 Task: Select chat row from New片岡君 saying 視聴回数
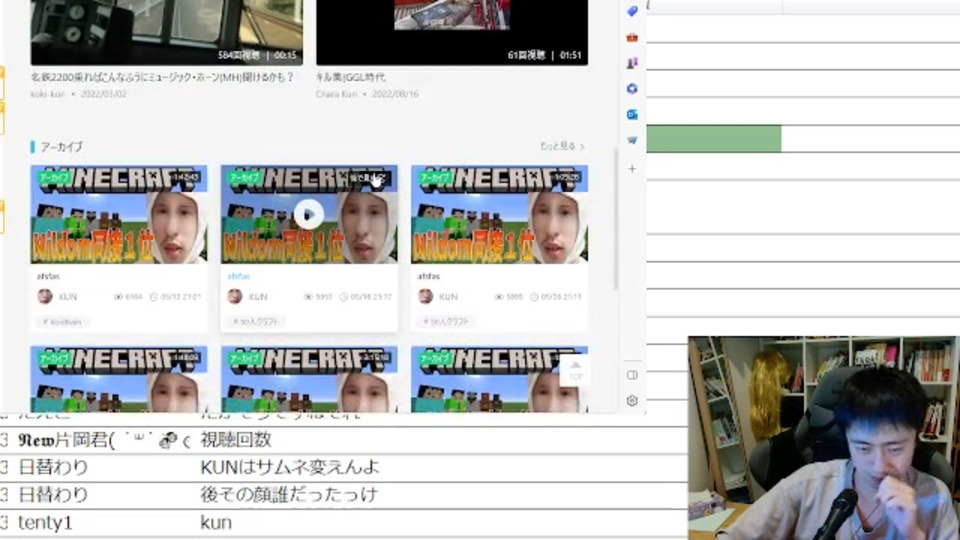tap(343, 440)
